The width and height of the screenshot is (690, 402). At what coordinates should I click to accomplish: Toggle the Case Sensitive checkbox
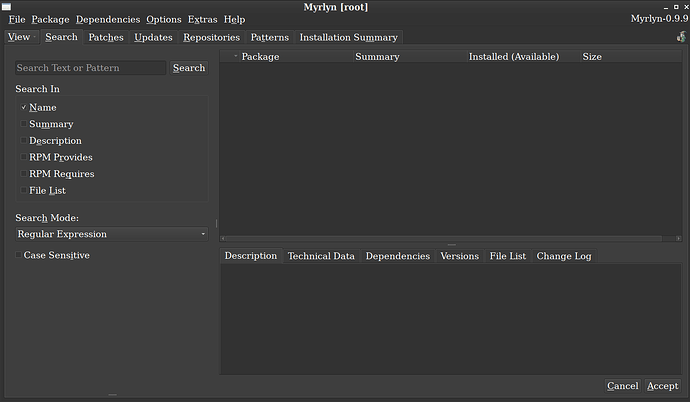(x=18, y=255)
